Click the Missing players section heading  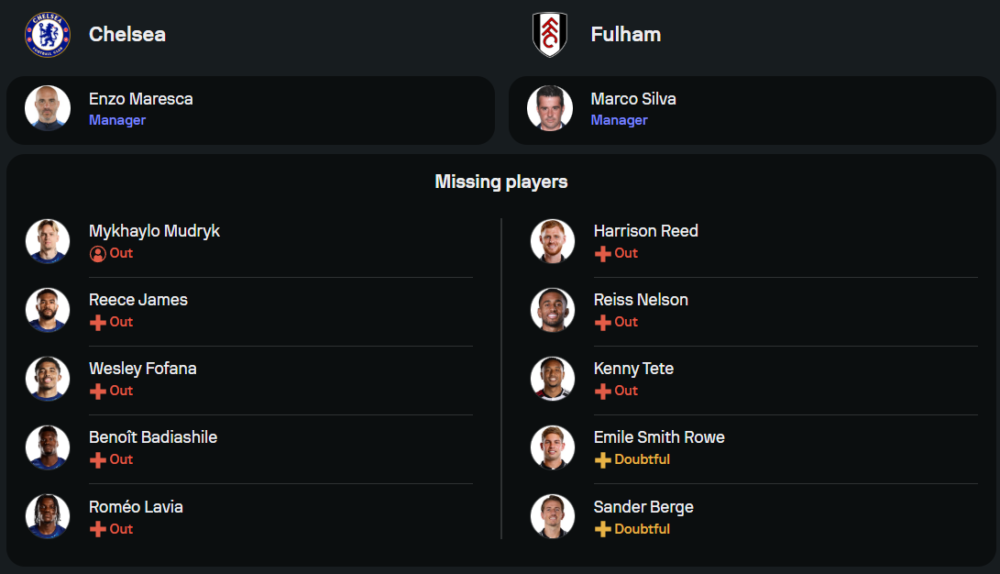point(501,182)
